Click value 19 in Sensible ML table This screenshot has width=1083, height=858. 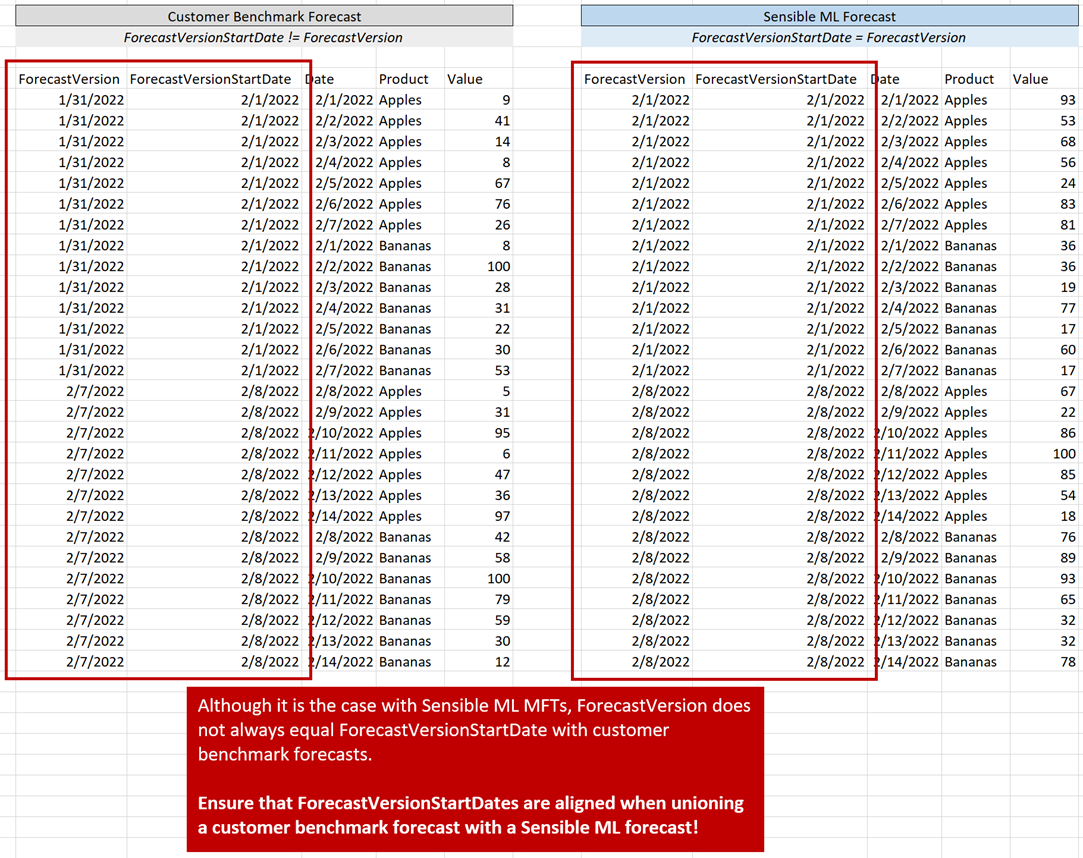[1068, 287]
